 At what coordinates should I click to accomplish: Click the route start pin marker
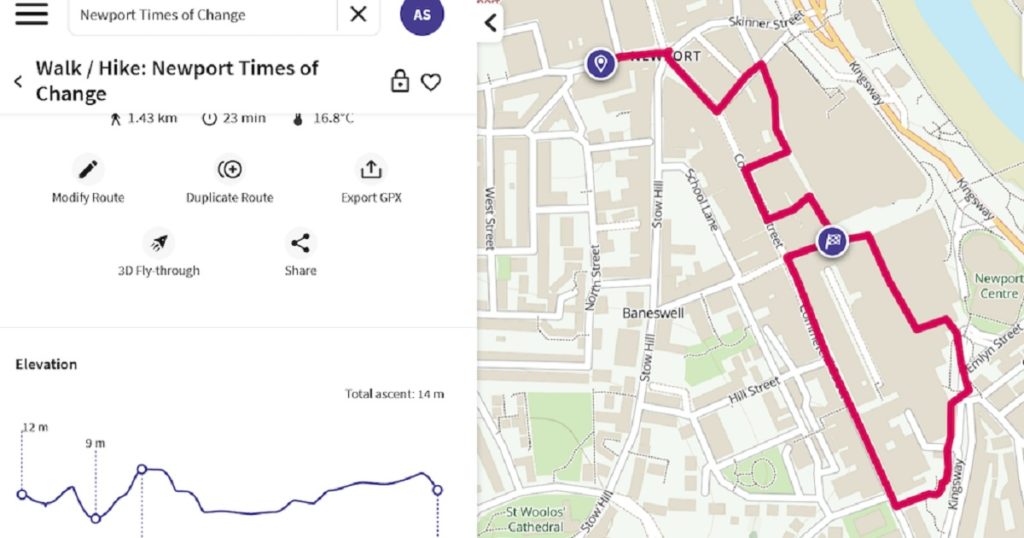pos(600,64)
